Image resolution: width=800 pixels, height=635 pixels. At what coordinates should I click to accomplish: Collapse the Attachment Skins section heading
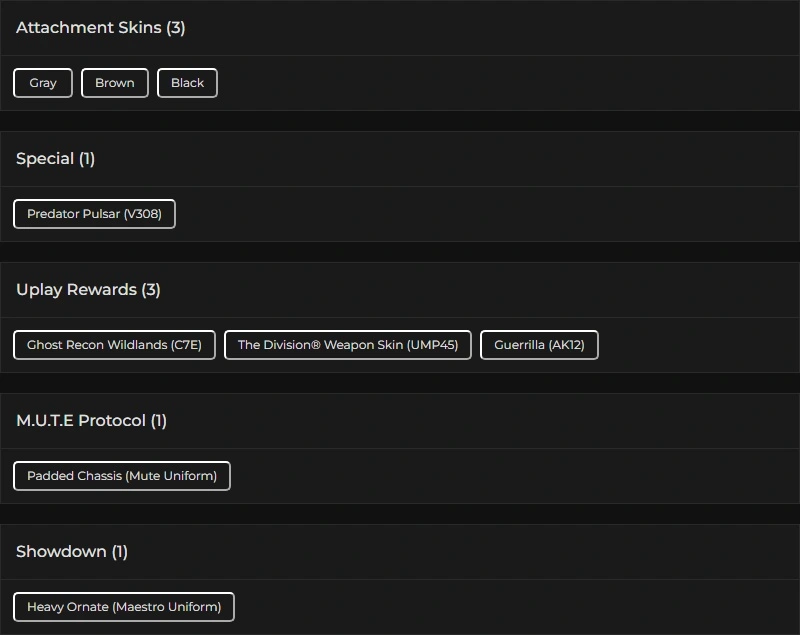pyautogui.click(x=89, y=28)
